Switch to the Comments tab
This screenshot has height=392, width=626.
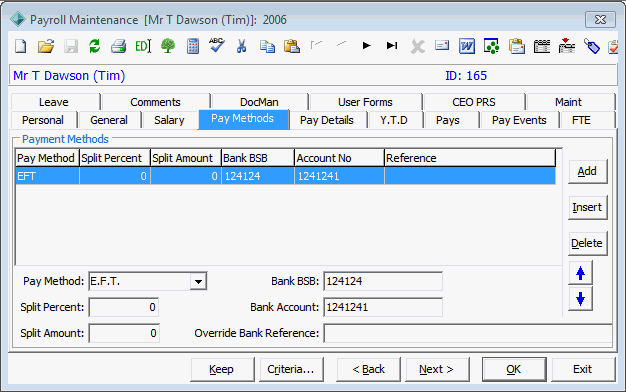coord(156,102)
